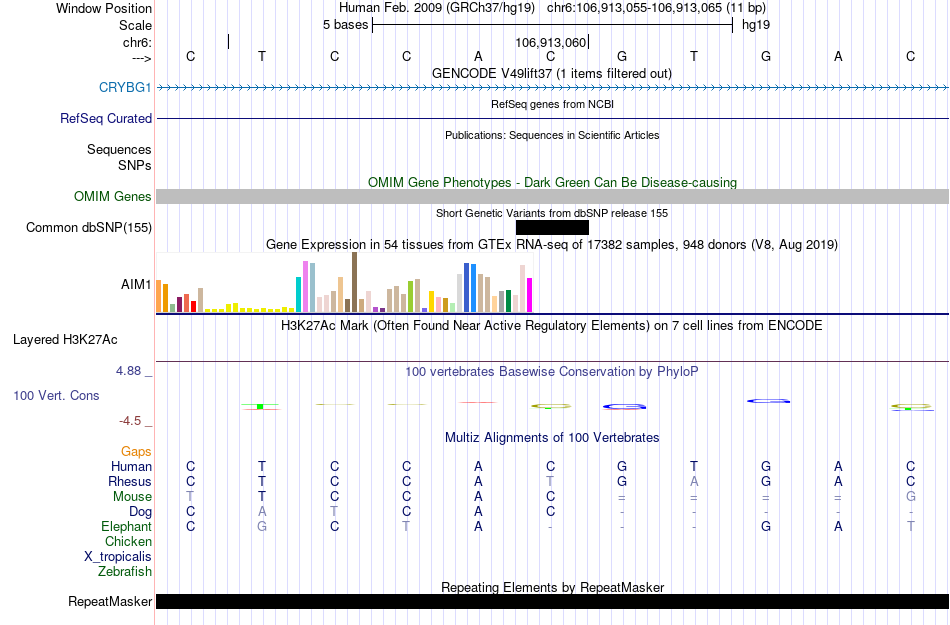
Task: Click the RepeatMasker track label
Action: tap(110, 602)
